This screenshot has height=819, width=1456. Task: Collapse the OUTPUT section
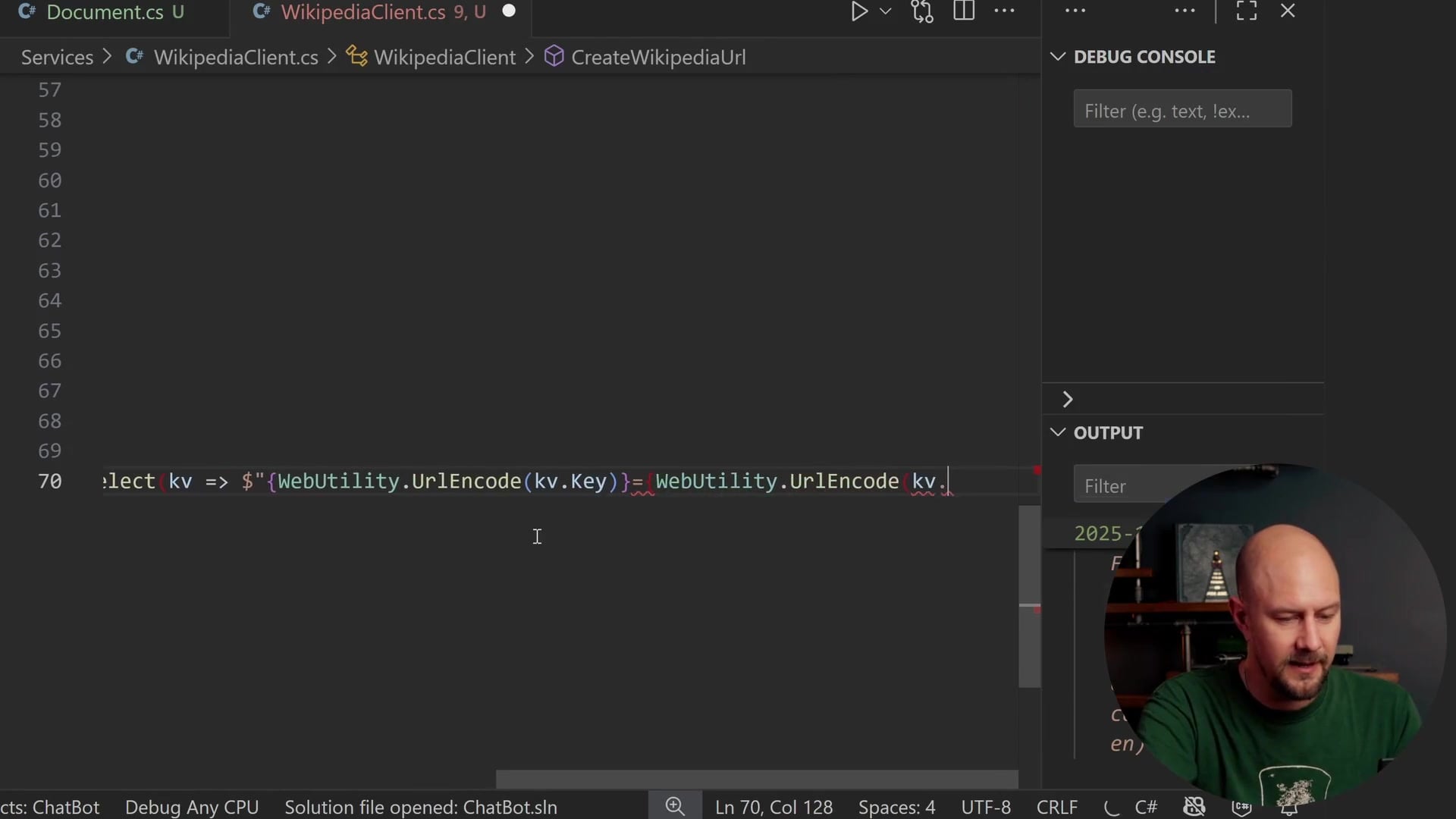pos(1058,432)
